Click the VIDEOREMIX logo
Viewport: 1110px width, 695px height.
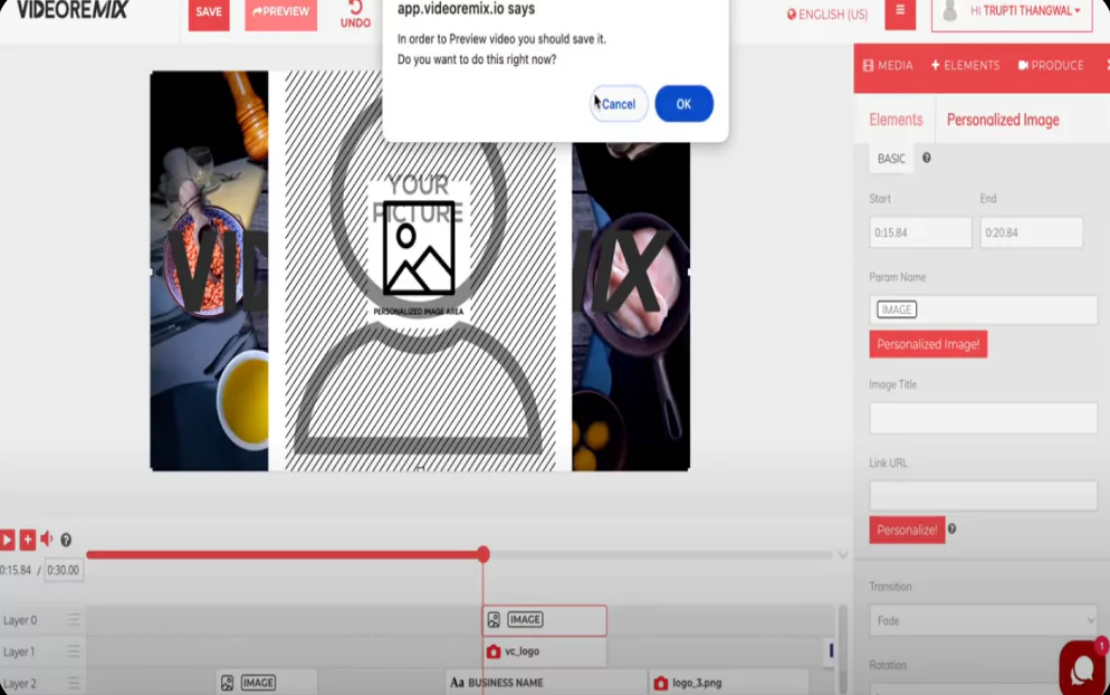pyautogui.click(x=72, y=10)
